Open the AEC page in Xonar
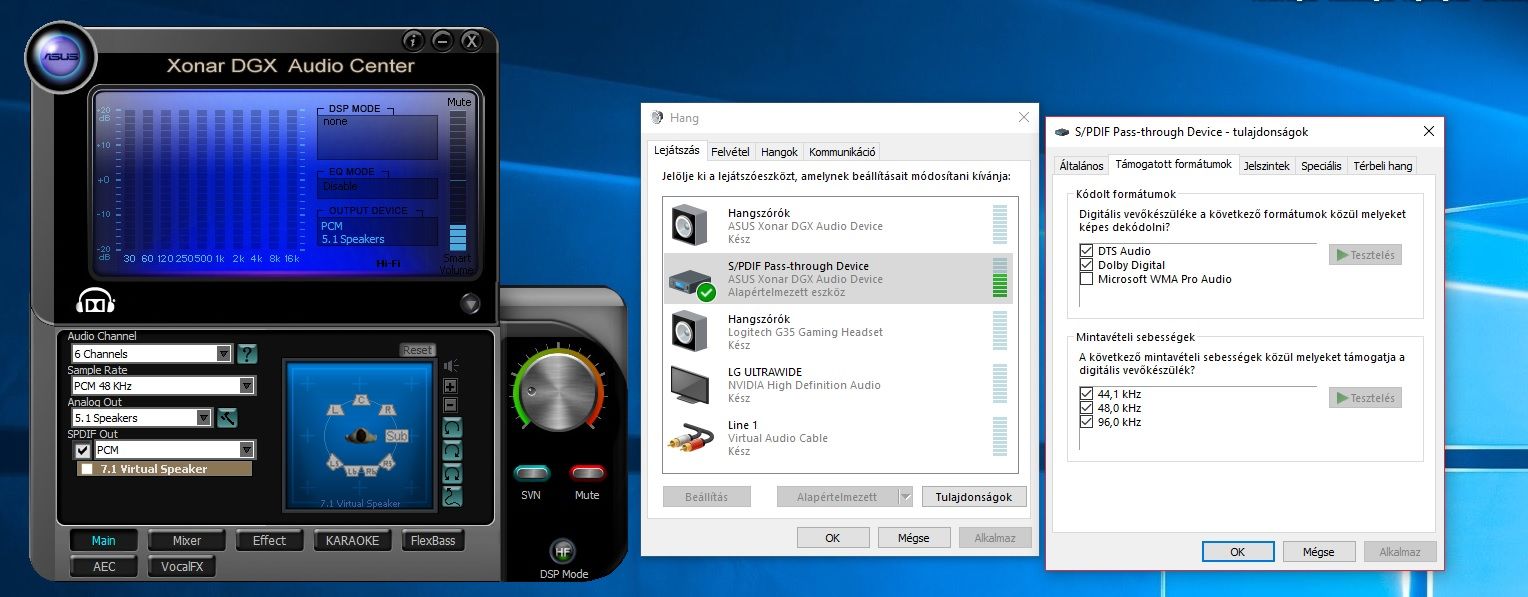This screenshot has height=597, width=1528. (104, 566)
